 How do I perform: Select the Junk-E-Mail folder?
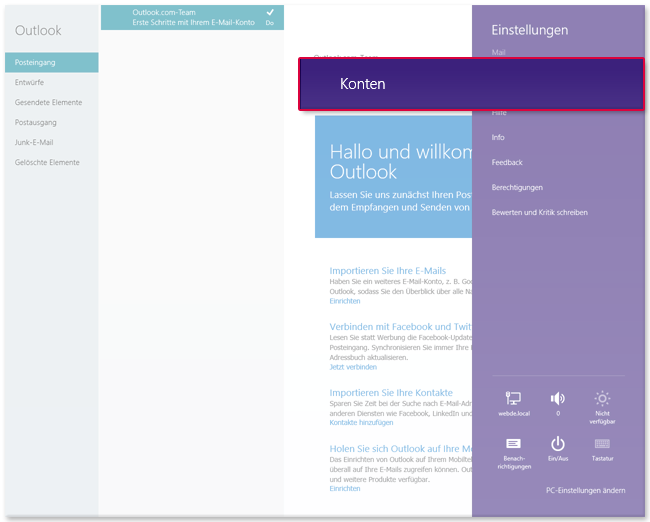click(x=34, y=143)
